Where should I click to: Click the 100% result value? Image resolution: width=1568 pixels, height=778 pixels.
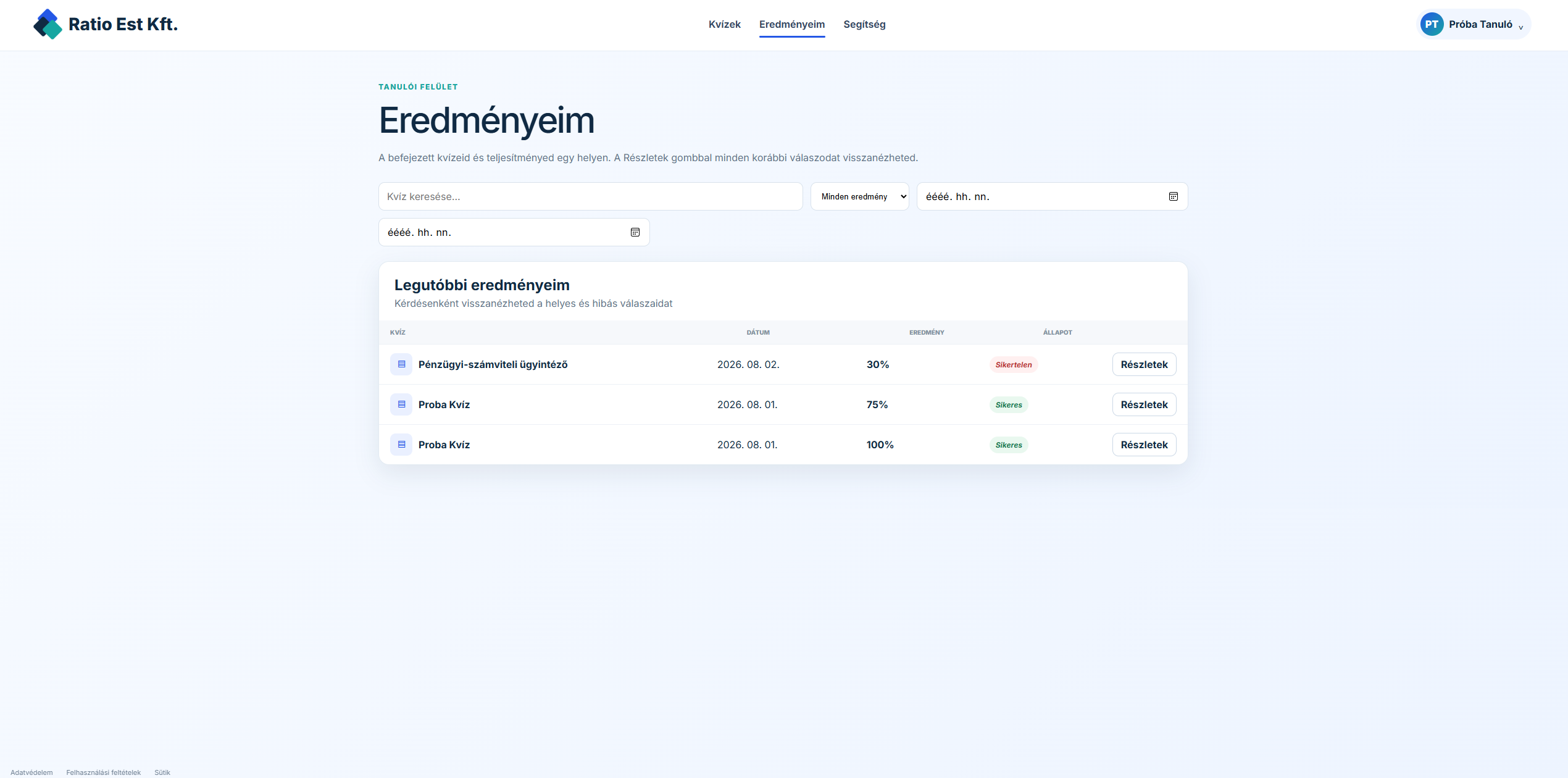[880, 445]
